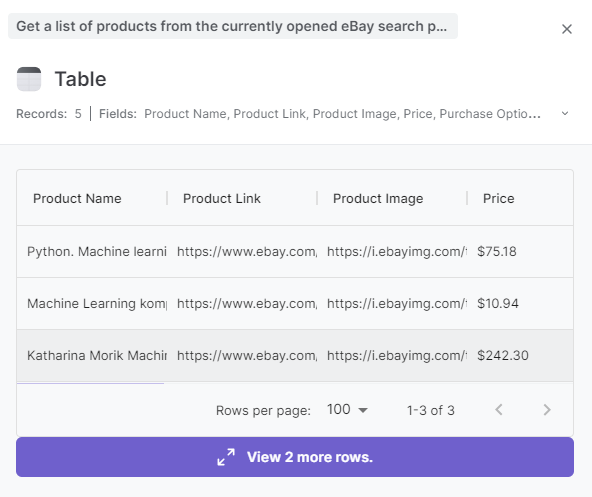Select the Product Name column header
This screenshot has height=497, width=592.
coord(77,198)
